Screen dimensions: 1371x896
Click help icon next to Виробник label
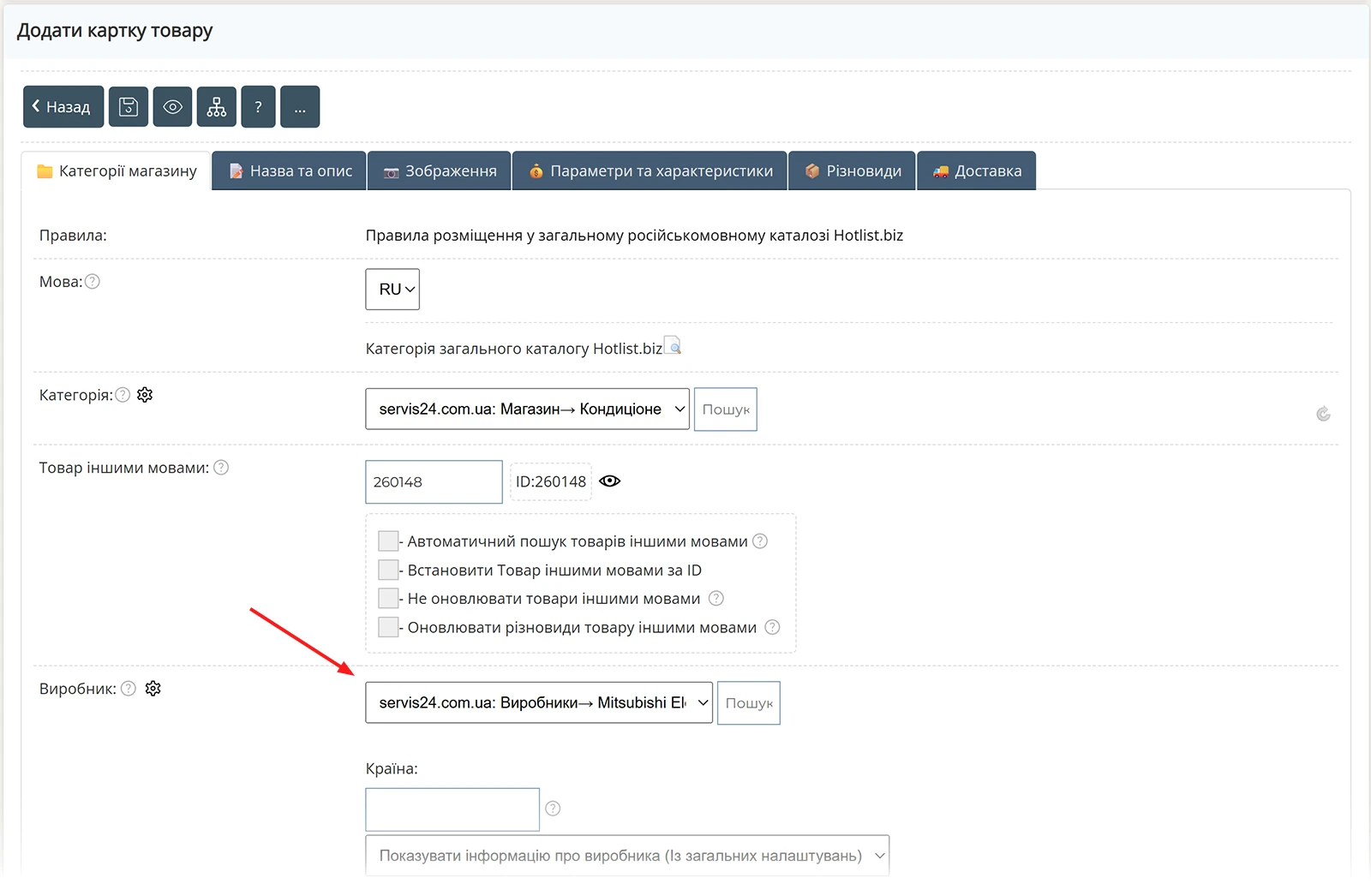[x=129, y=689]
